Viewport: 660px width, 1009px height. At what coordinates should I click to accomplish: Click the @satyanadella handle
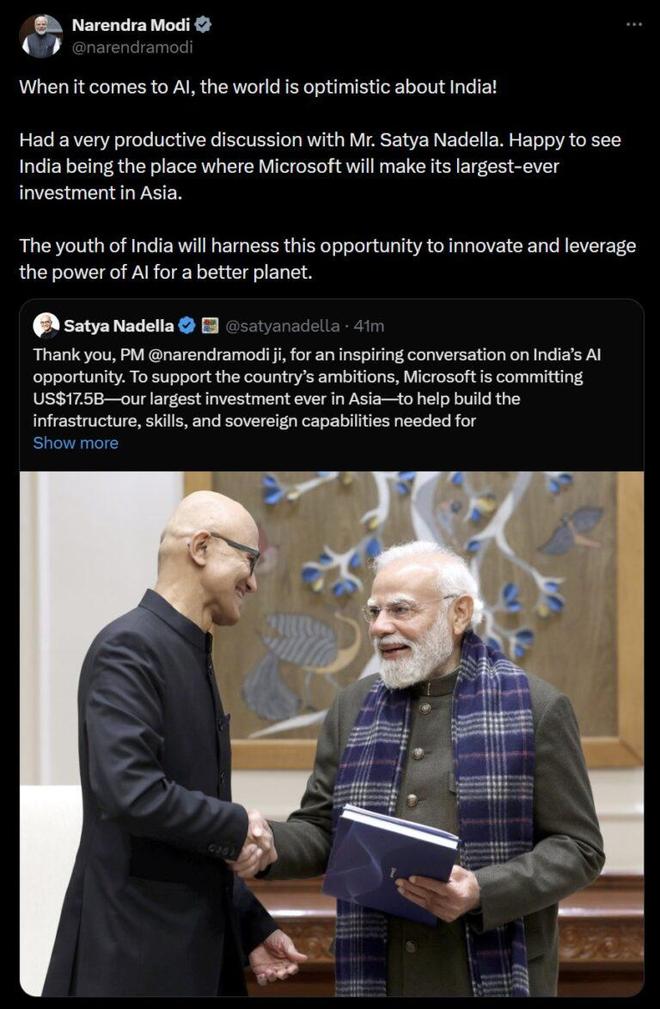(x=283, y=325)
